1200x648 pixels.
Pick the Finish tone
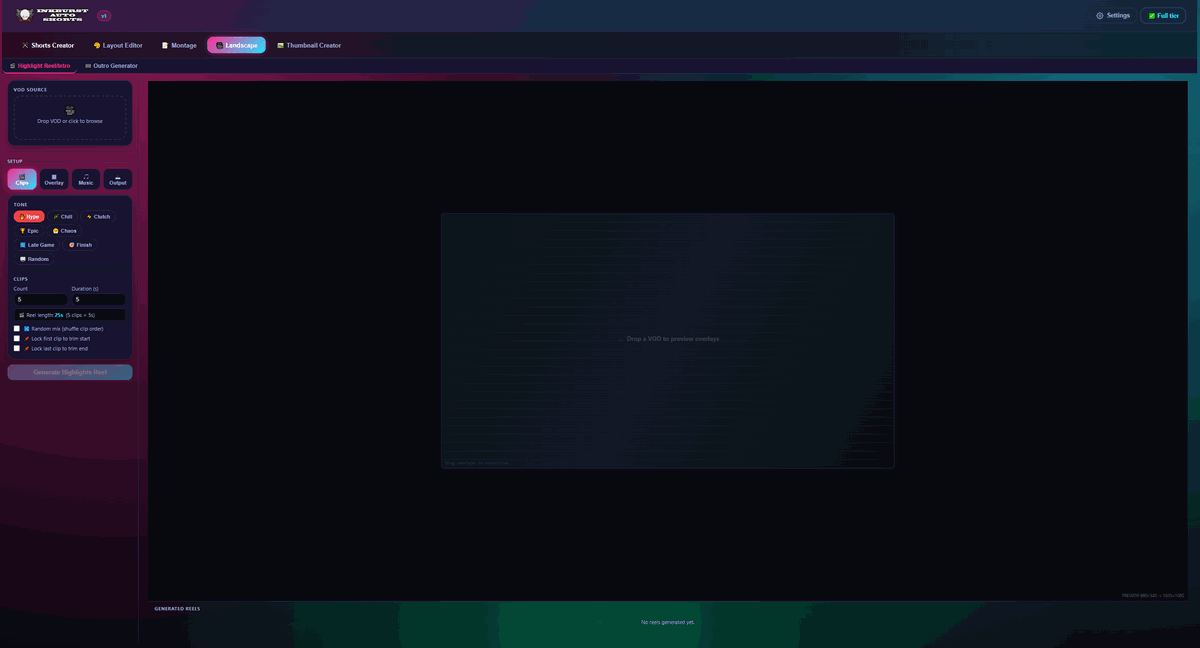pyautogui.click(x=81, y=245)
